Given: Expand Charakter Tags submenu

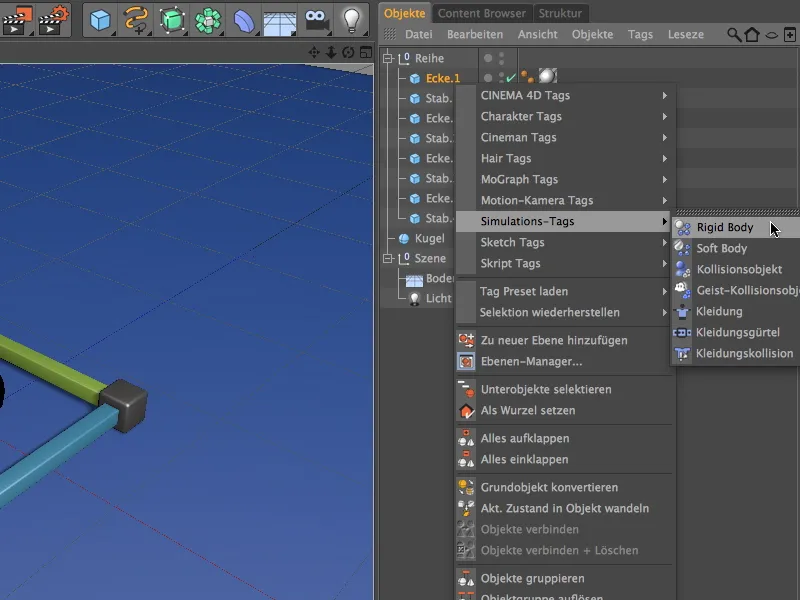Looking at the screenshot, I should (x=566, y=116).
